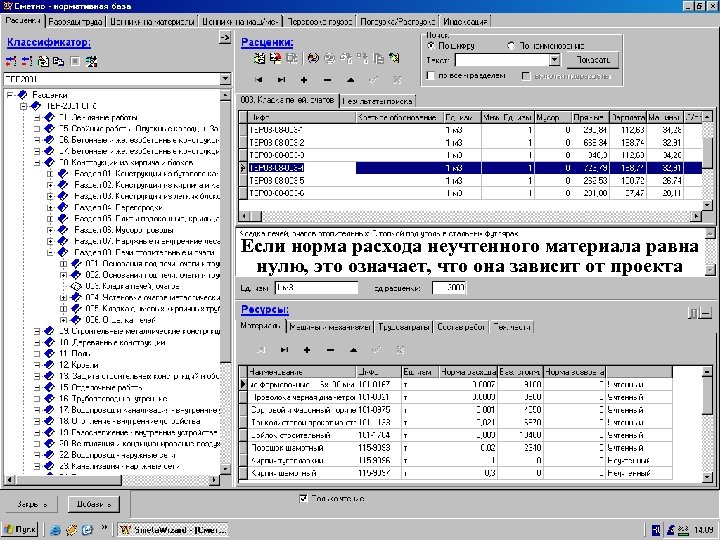Collapse Раздел 08 tree node
Image resolution: width=720 pixels, height=540 pixels.
click(x=50, y=253)
